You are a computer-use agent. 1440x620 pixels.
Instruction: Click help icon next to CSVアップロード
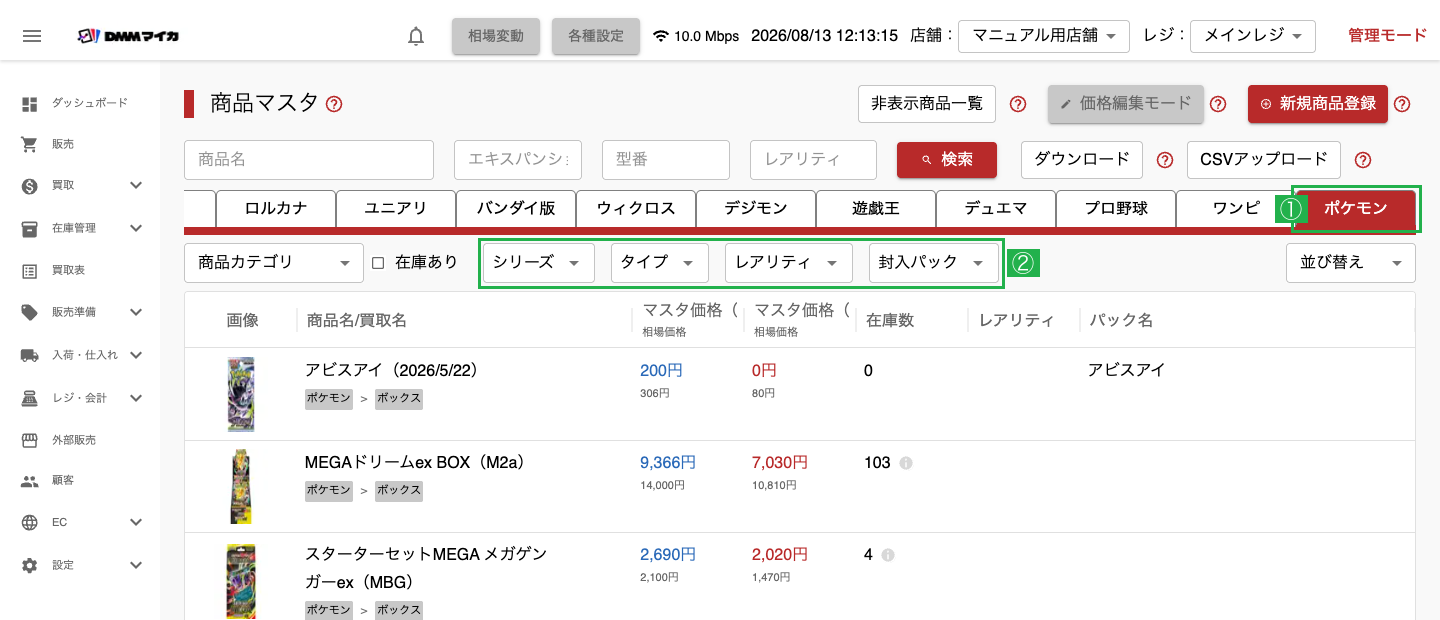point(1363,160)
